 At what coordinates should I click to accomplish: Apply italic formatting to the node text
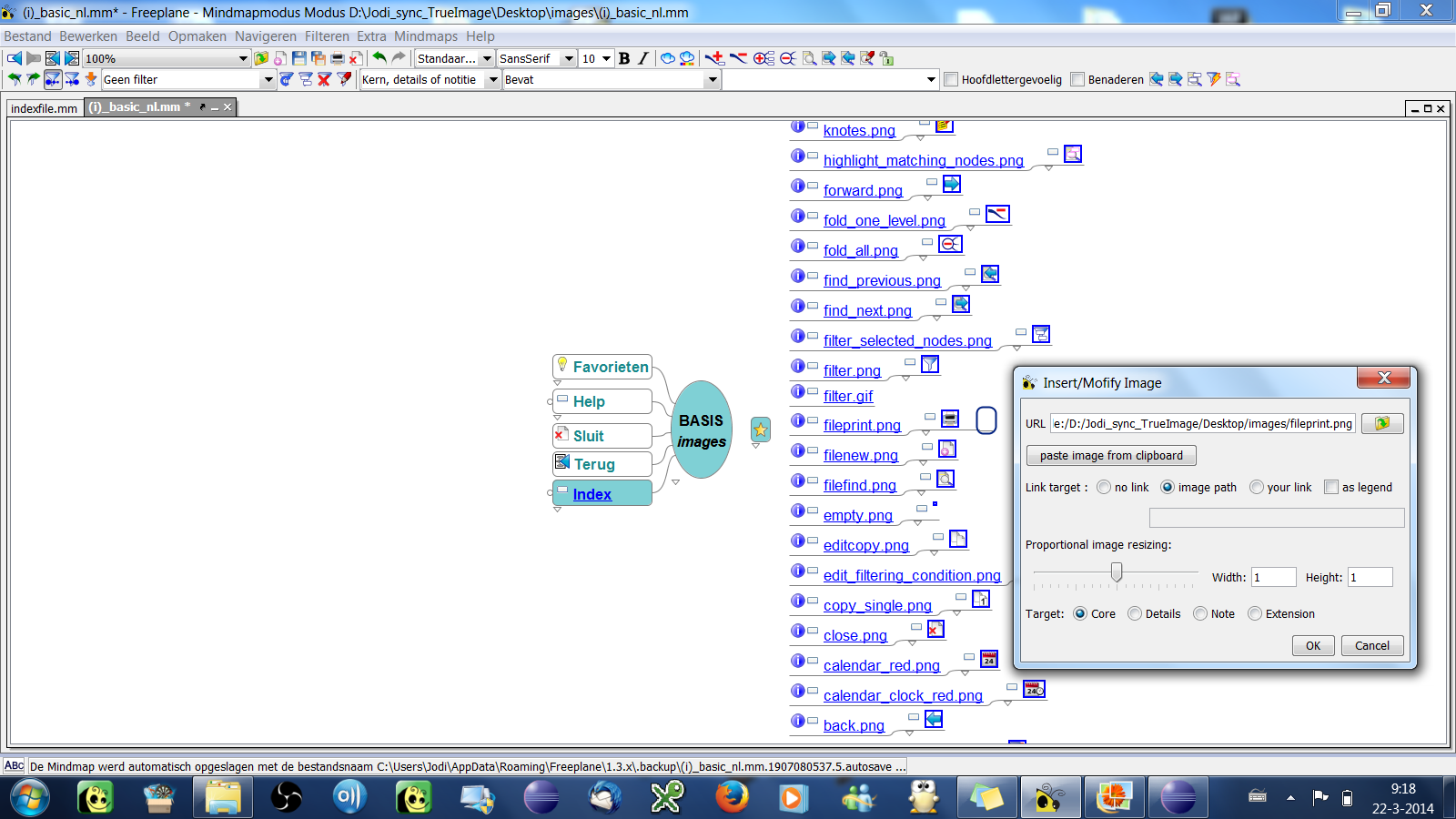point(642,57)
